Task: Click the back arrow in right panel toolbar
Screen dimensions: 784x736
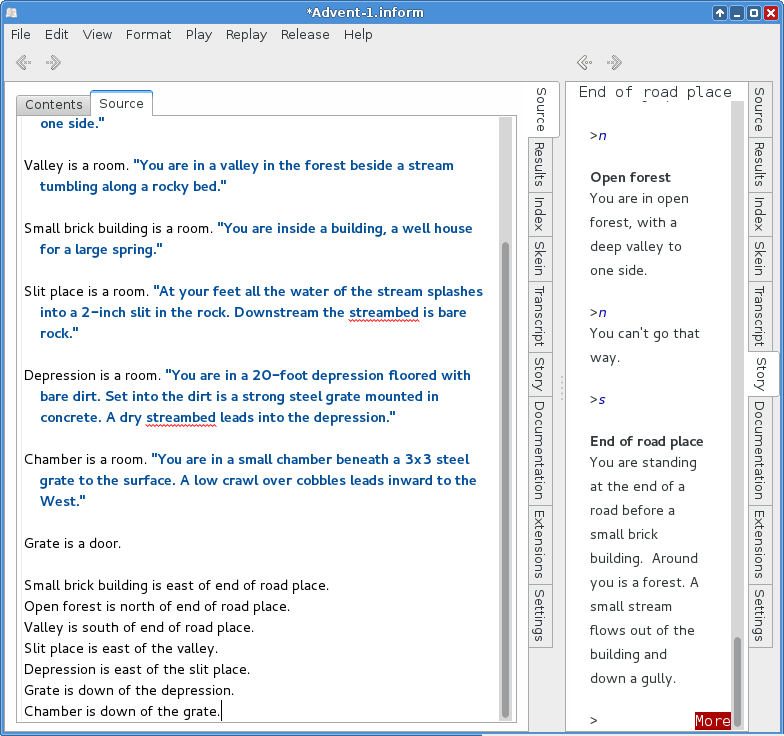Action: click(x=584, y=62)
